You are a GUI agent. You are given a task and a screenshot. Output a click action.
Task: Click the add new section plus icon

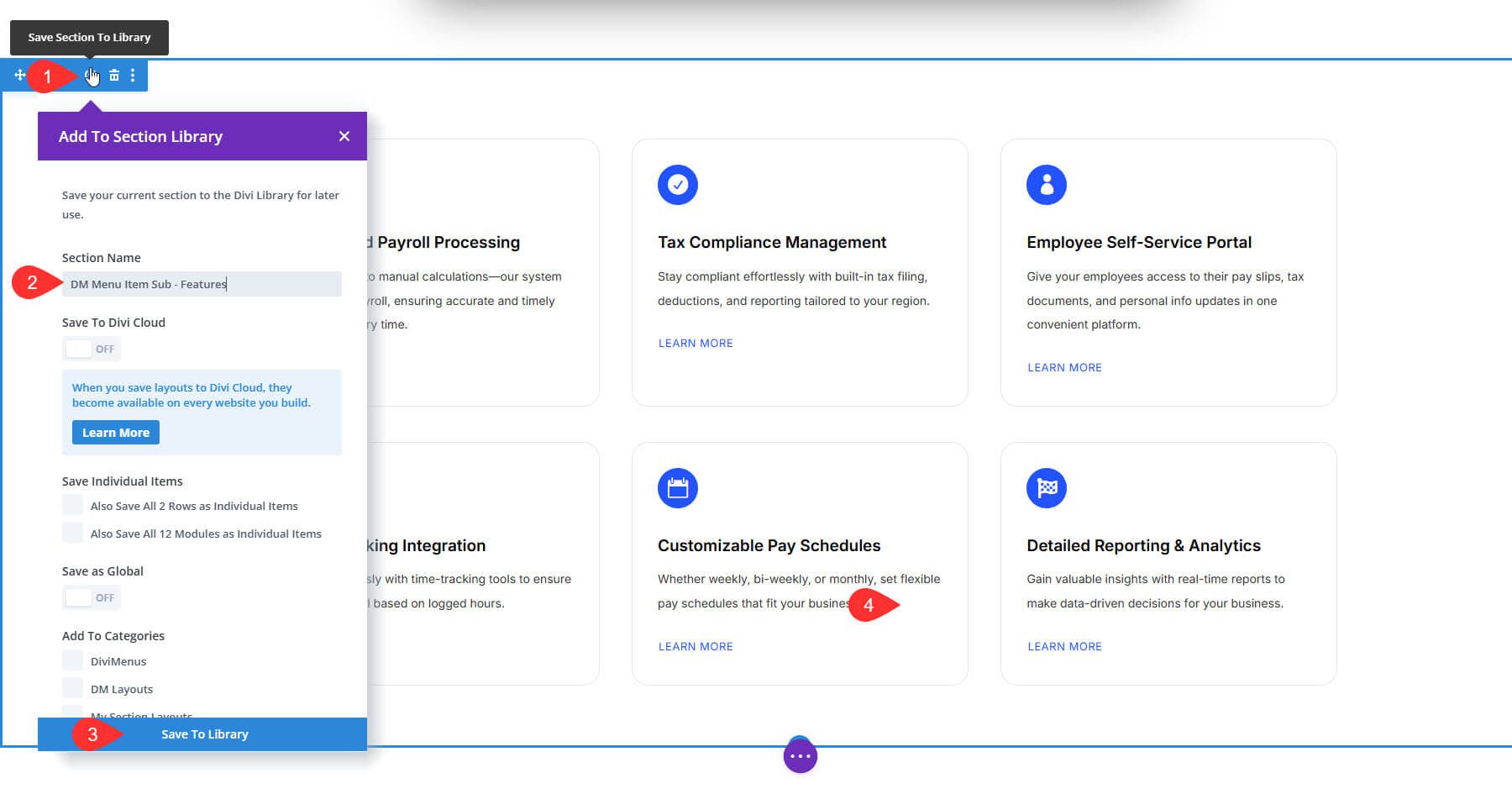18,75
